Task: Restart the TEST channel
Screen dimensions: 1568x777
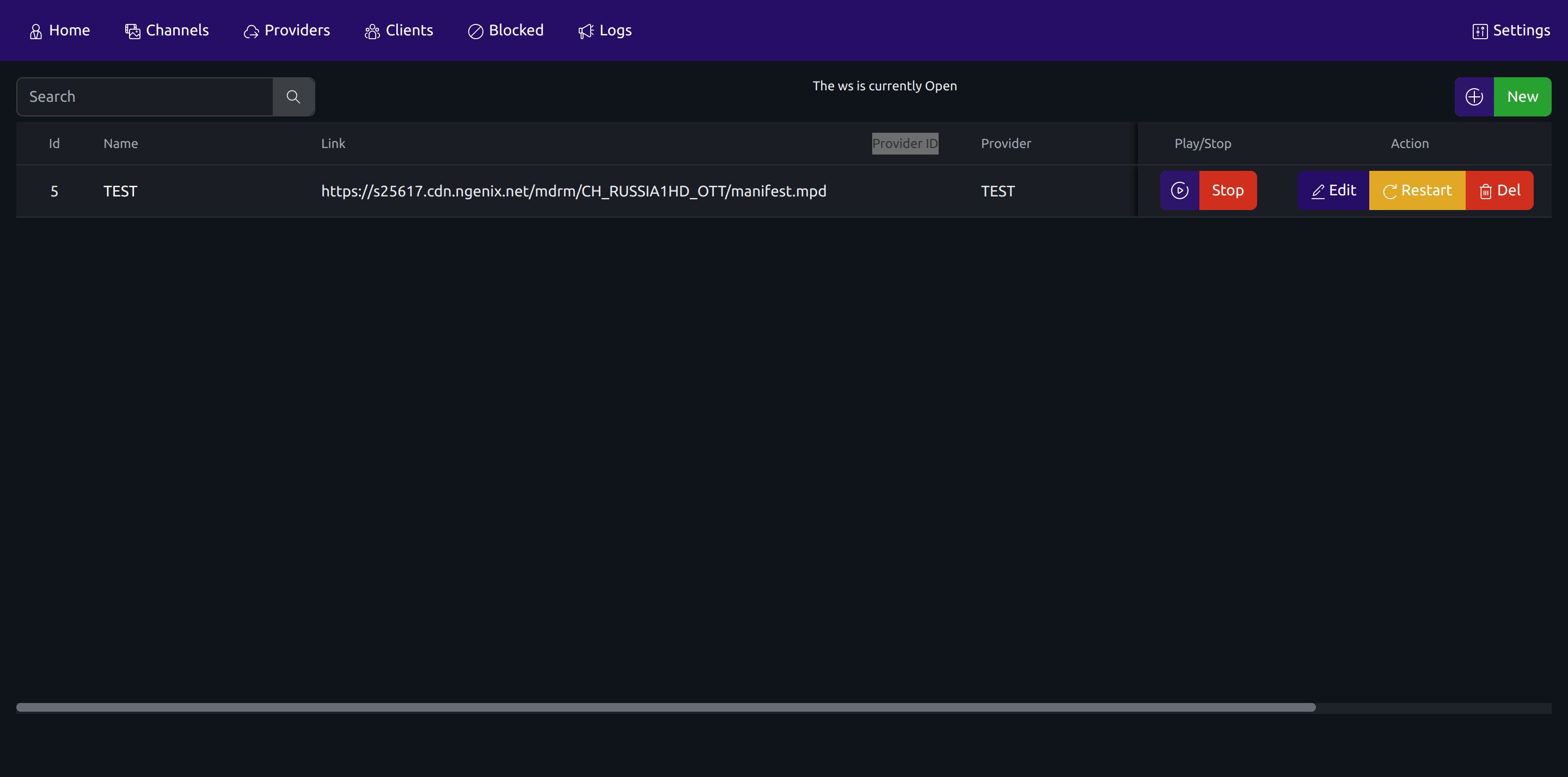Action: point(1417,190)
